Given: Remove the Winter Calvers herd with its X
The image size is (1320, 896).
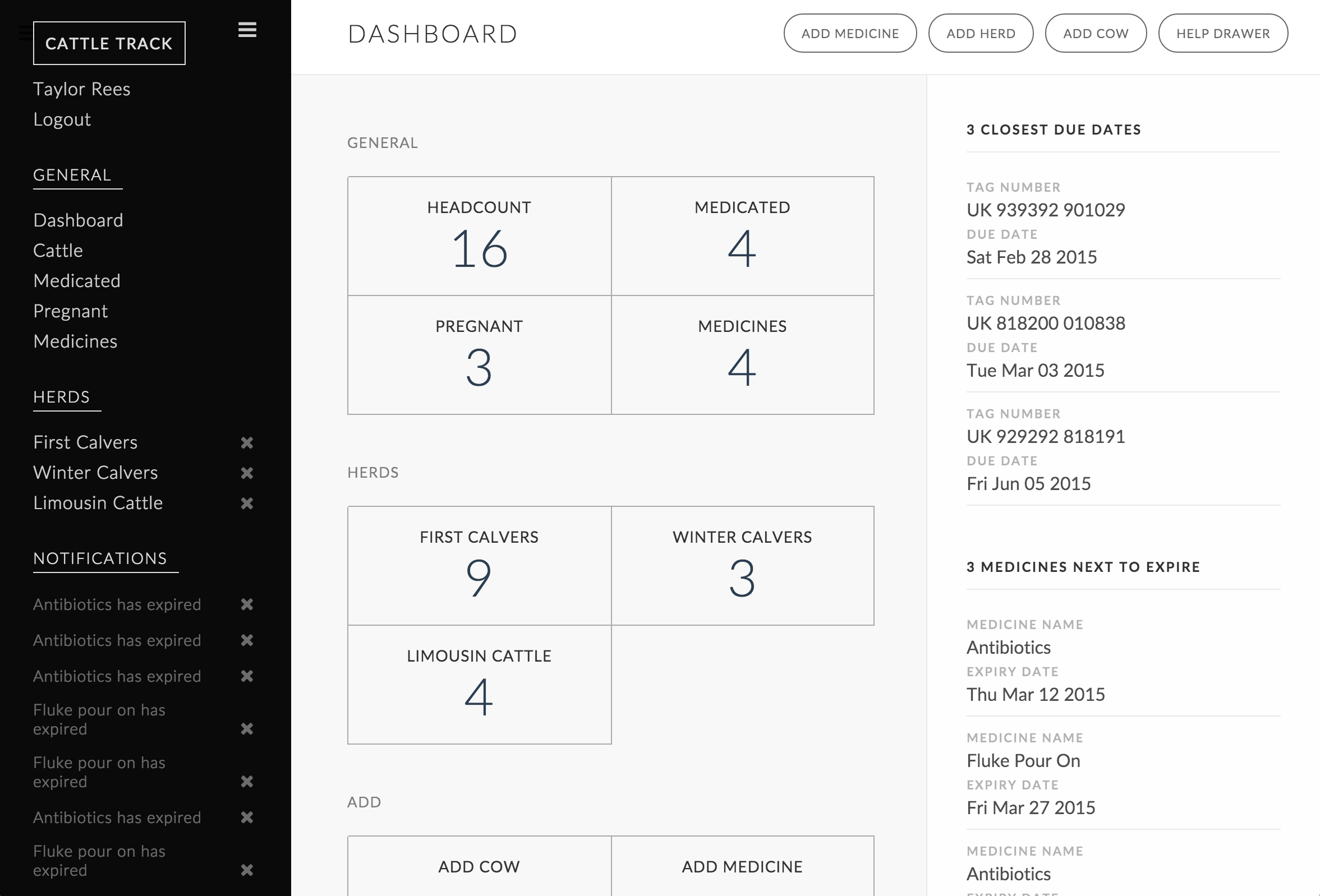Looking at the screenshot, I should click(246, 473).
